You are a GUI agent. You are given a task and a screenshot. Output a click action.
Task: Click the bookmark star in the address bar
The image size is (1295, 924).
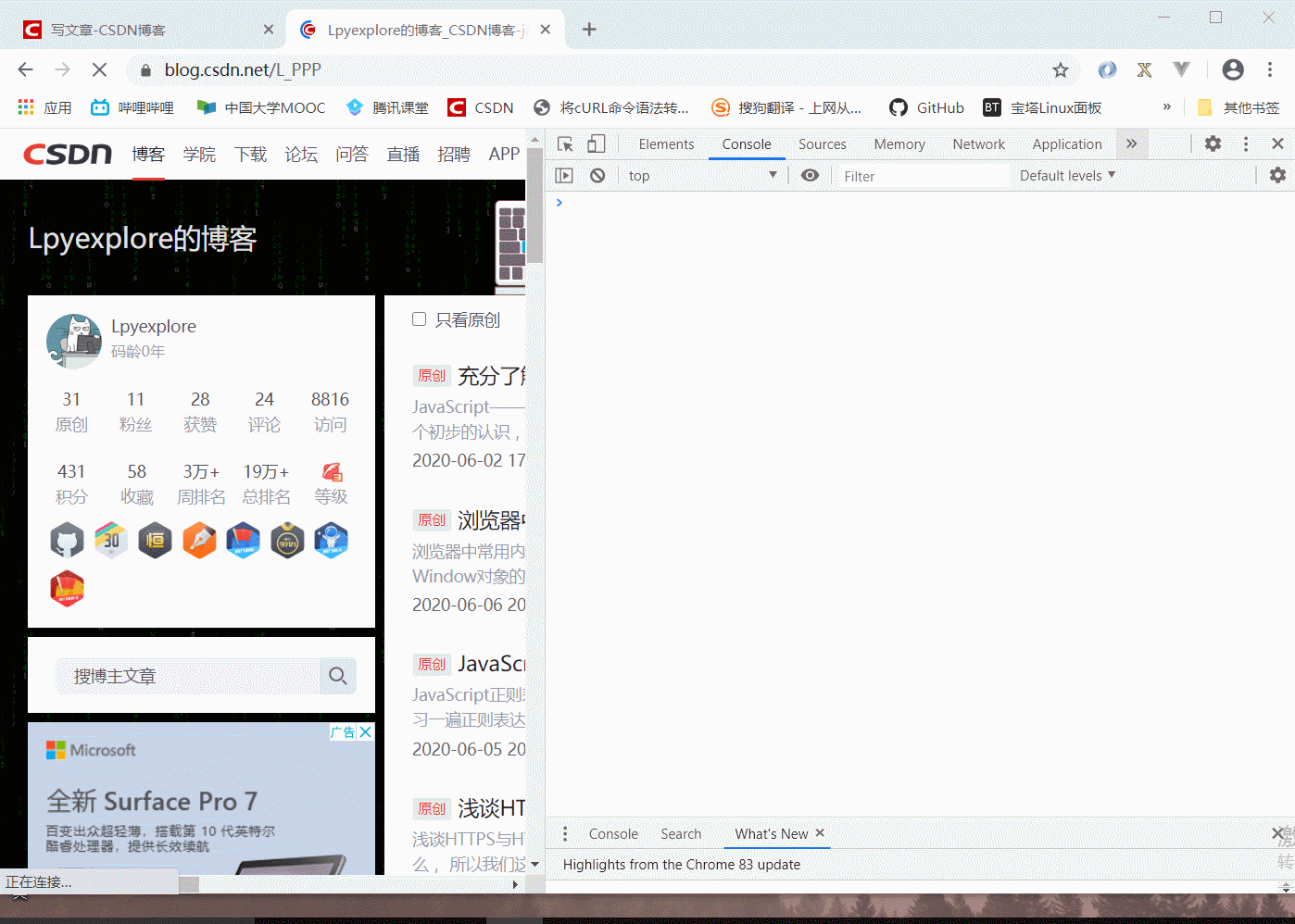point(1060,69)
